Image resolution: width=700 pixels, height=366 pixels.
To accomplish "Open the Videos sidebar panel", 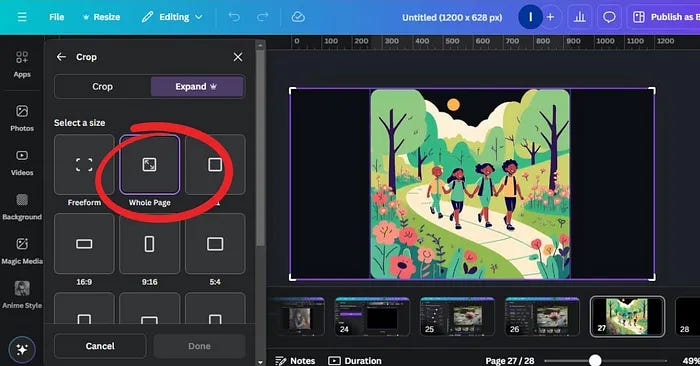I will [22, 163].
